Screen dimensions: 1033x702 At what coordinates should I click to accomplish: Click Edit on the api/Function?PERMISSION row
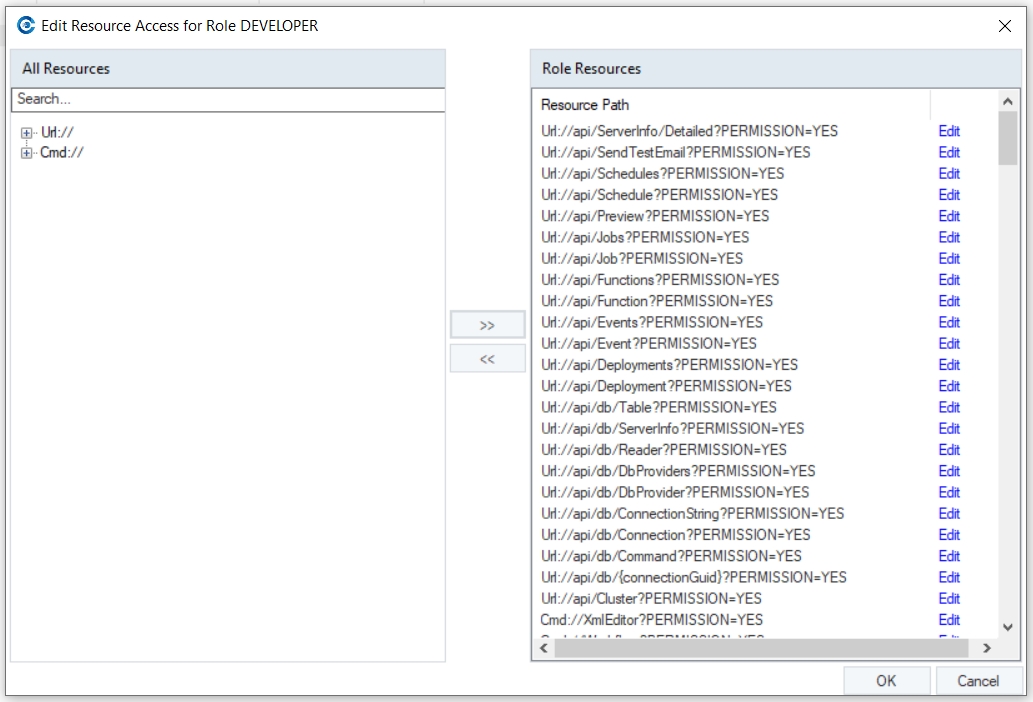[949, 301]
